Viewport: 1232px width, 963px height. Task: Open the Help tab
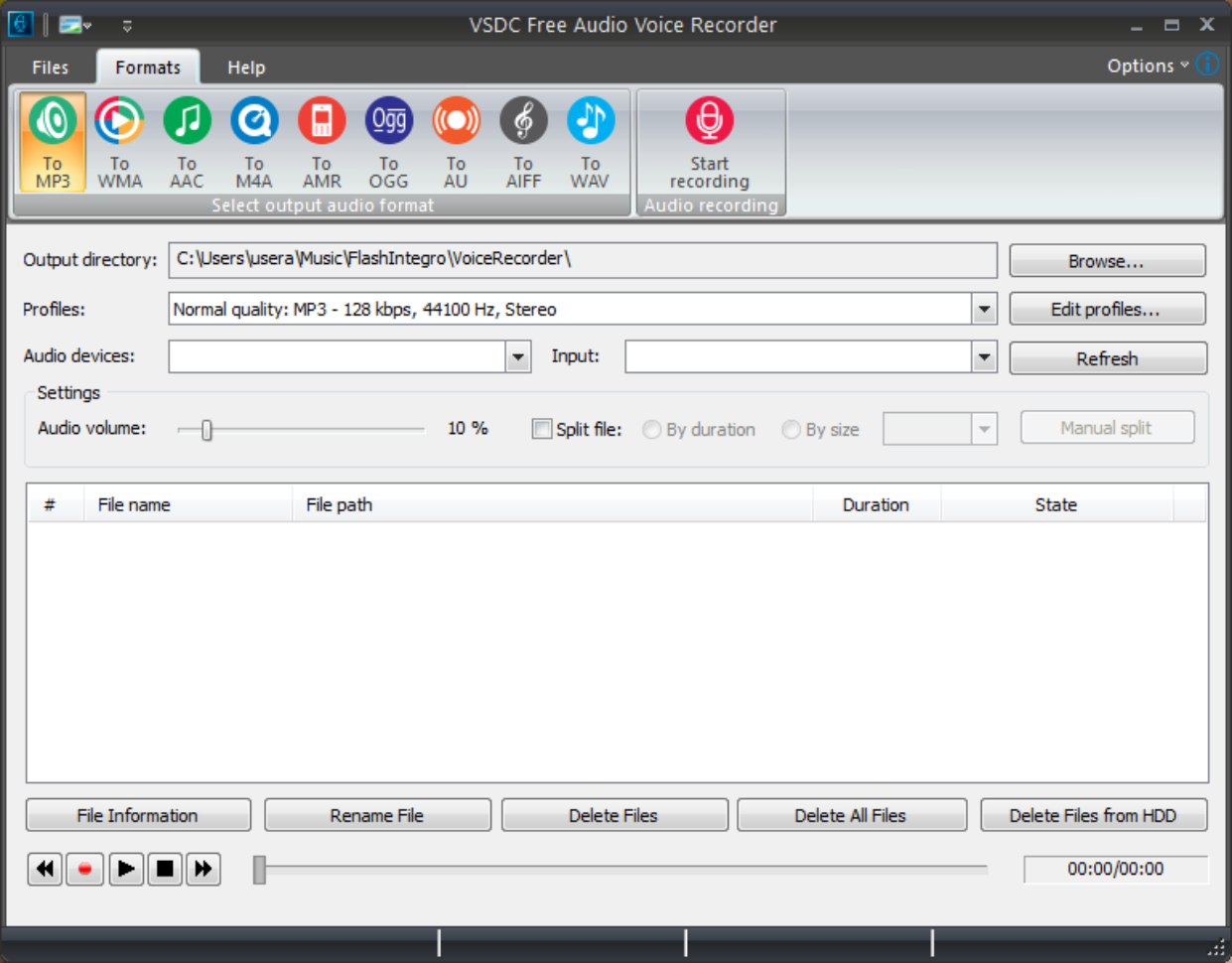pyautogui.click(x=246, y=68)
